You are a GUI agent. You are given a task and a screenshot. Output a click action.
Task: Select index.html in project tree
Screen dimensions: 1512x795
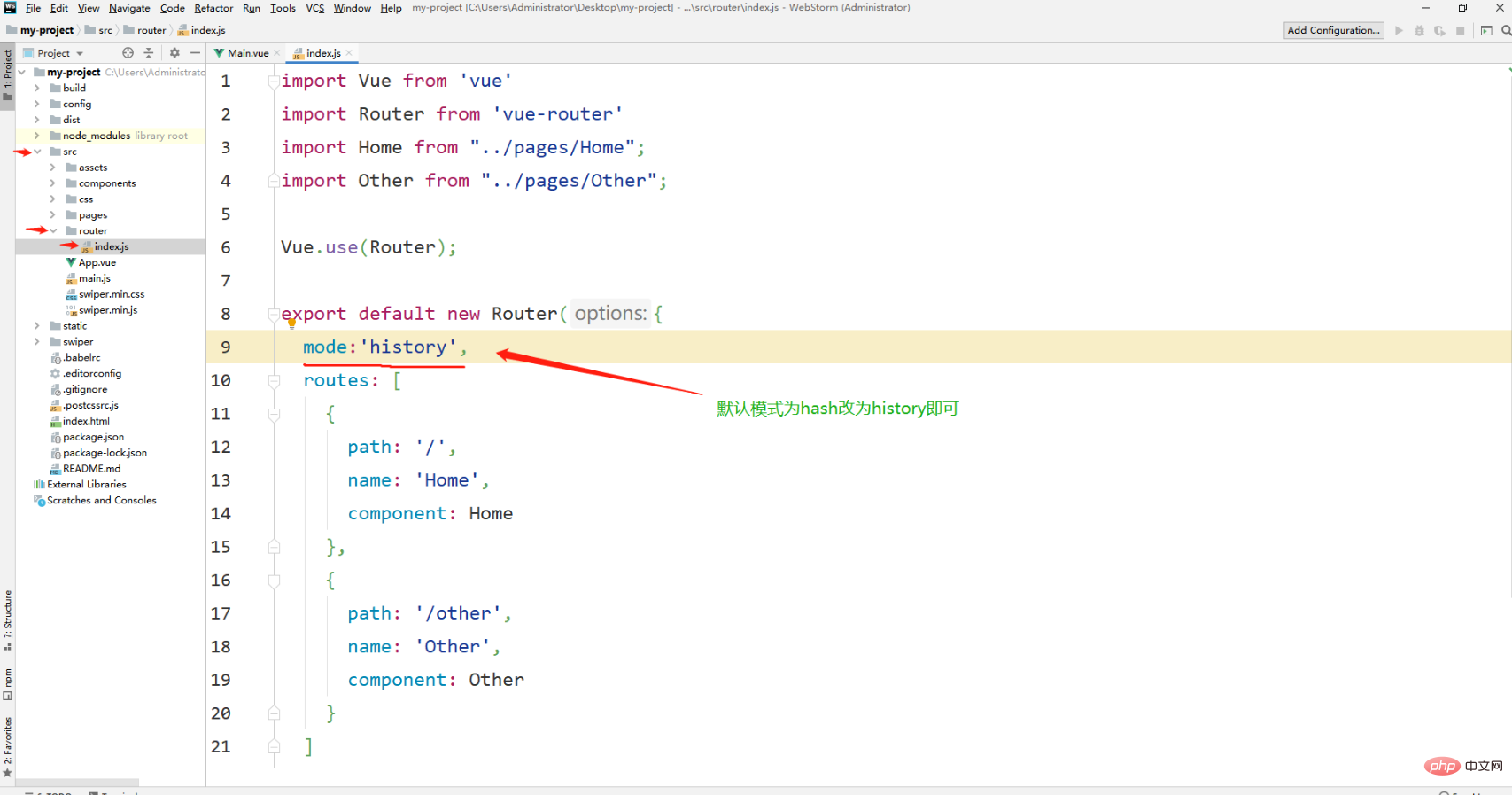[x=86, y=421]
